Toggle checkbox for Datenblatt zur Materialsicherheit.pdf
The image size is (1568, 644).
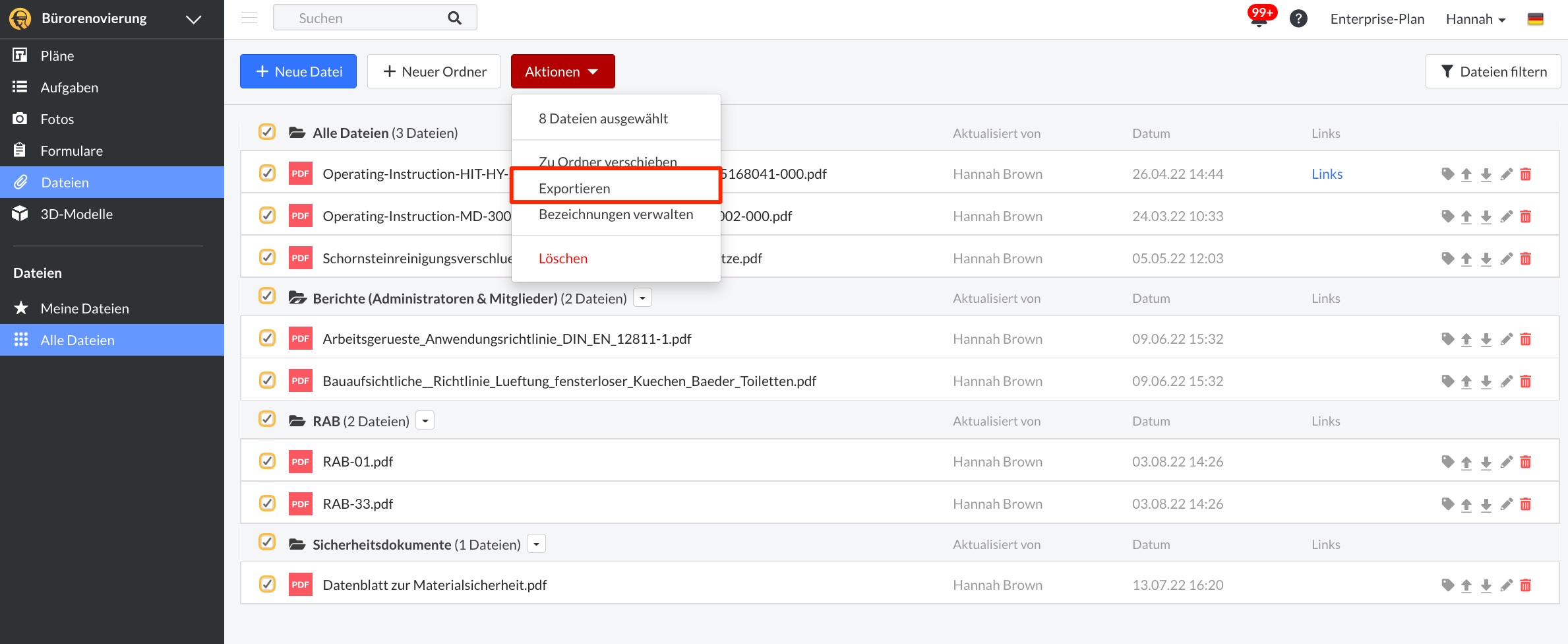click(267, 585)
